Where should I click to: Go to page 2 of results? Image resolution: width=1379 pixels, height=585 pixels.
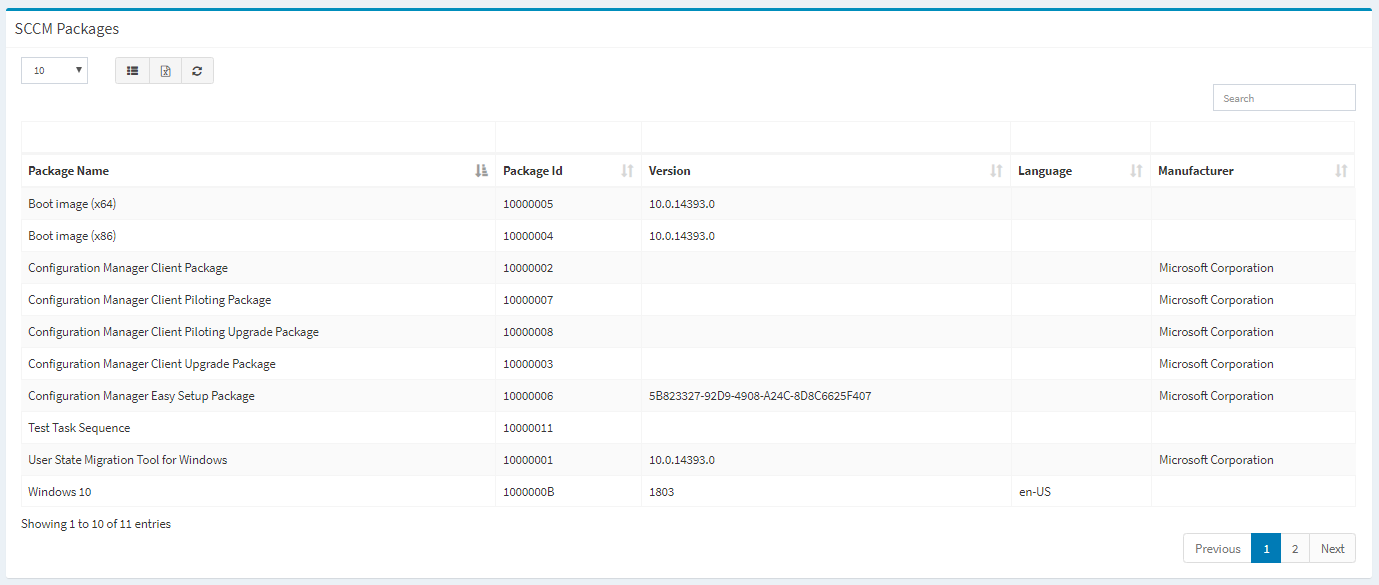pyautogui.click(x=1295, y=548)
